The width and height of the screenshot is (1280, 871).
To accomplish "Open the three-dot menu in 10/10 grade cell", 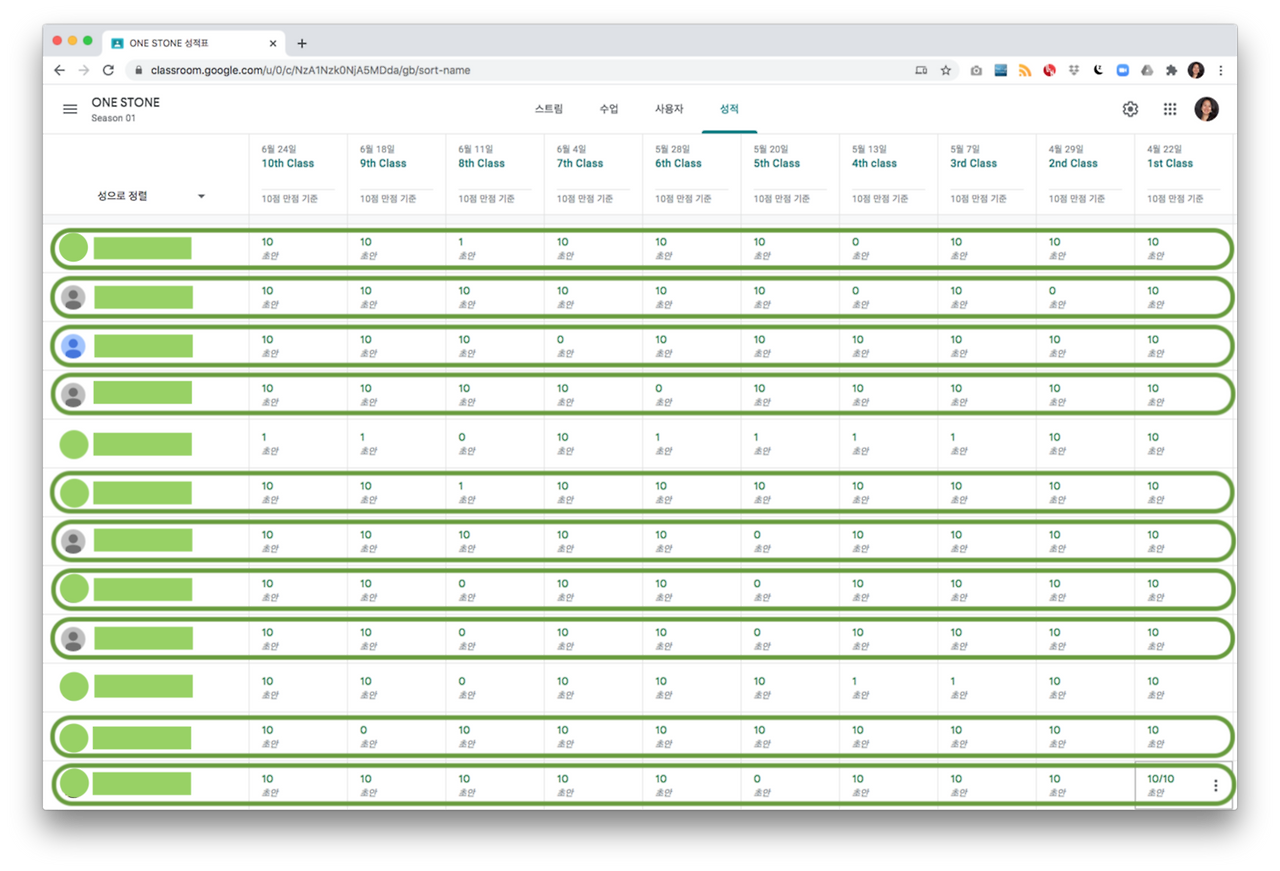I will click(1216, 786).
